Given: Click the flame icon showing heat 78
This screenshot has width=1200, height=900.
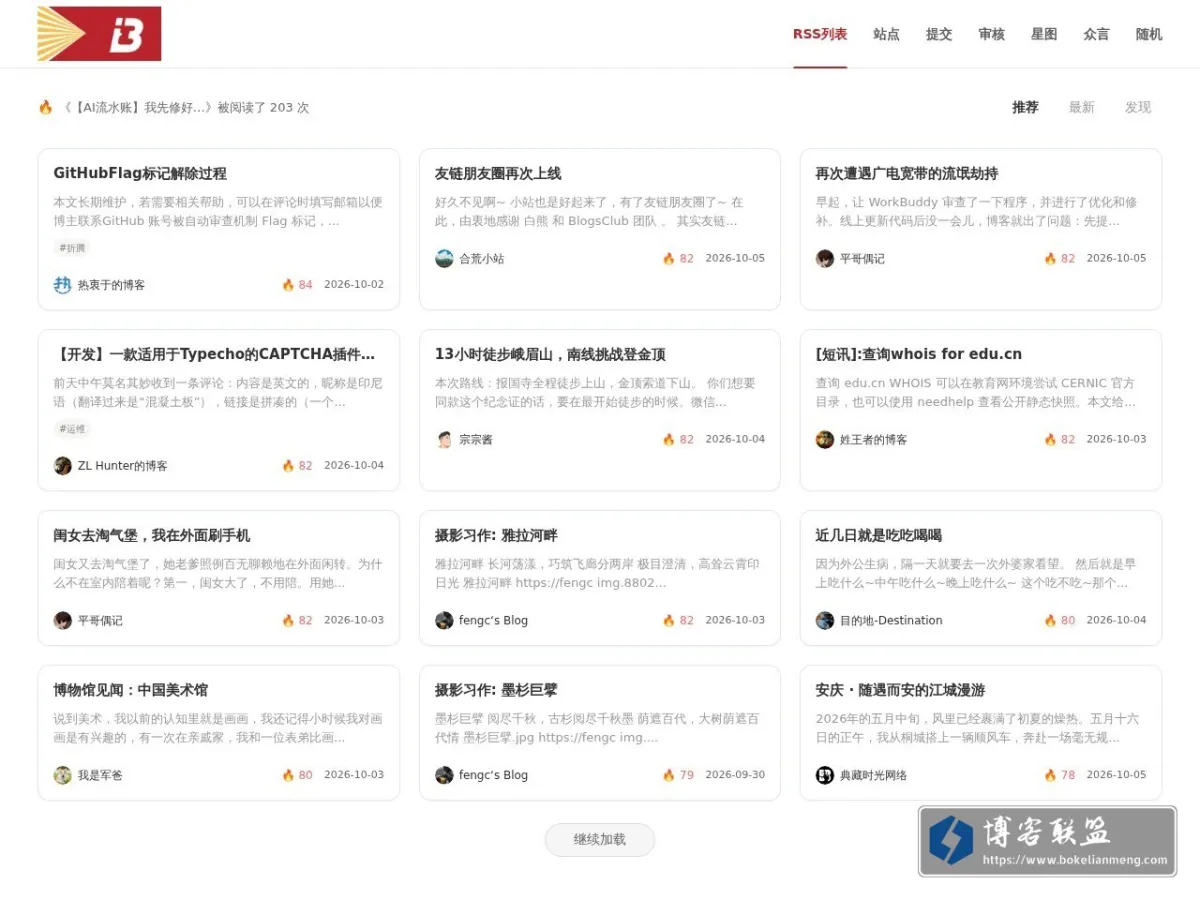Looking at the screenshot, I should pyautogui.click(x=1050, y=775).
